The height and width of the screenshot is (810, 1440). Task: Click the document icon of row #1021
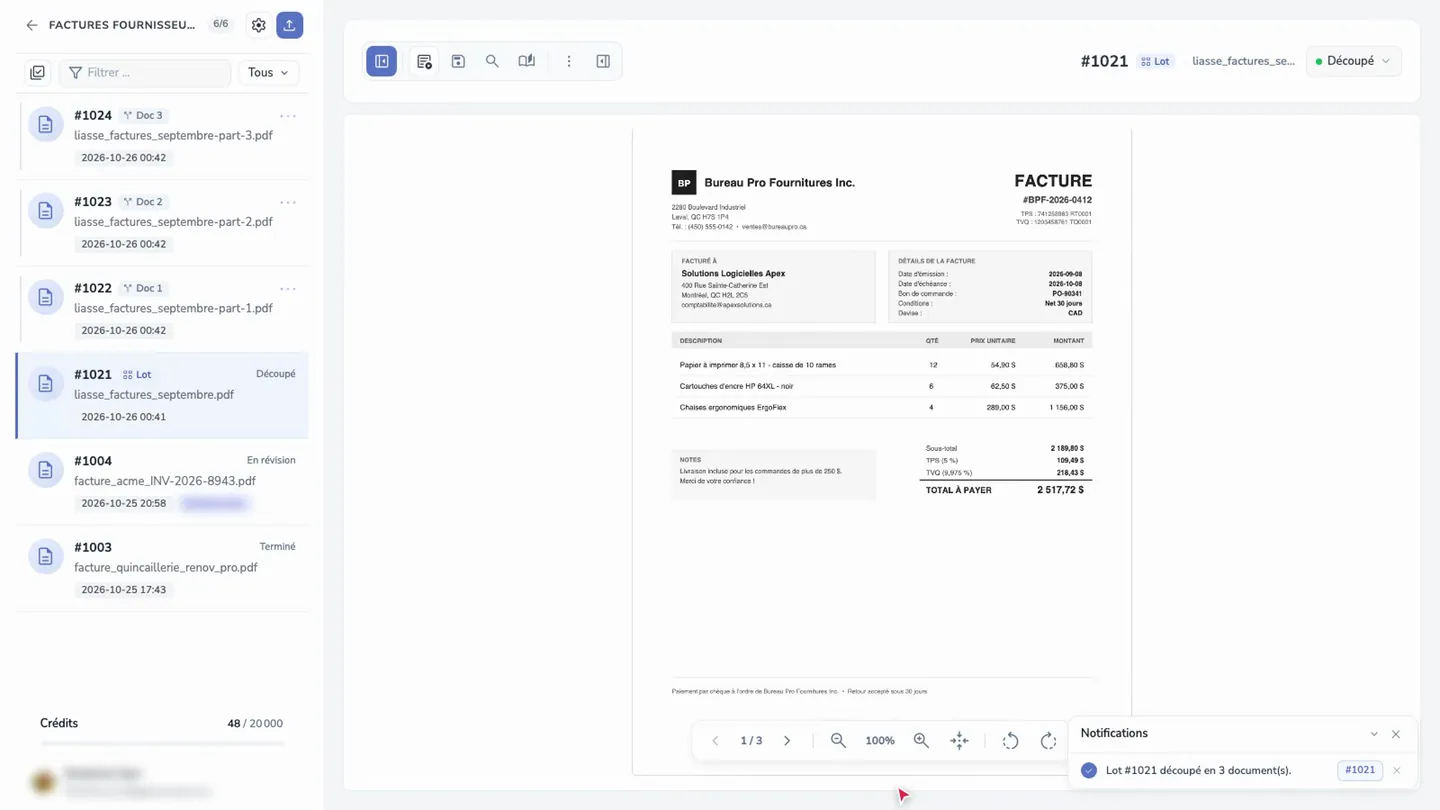pos(46,384)
